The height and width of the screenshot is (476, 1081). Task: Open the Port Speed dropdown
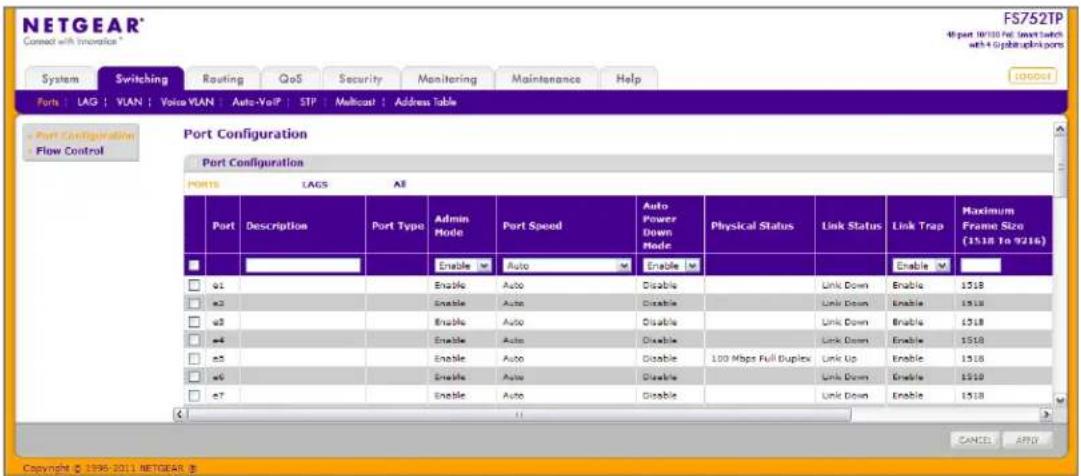pos(567,265)
